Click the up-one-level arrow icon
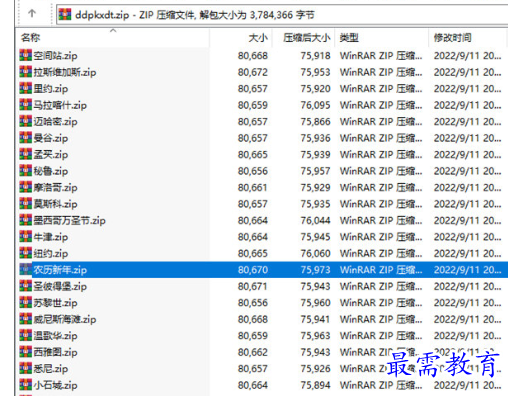Image resolution: width=508 pixels, height=396 pixels. pos(32,13)
